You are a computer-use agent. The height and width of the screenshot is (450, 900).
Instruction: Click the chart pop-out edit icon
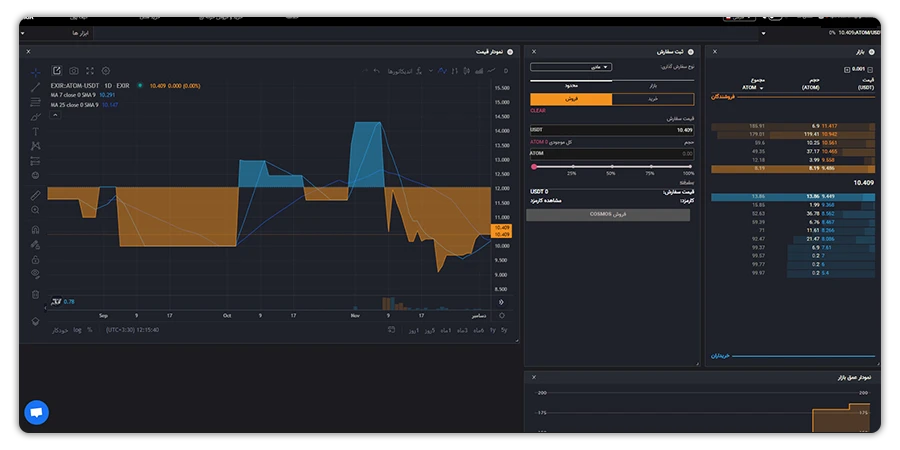click(57, 71)
